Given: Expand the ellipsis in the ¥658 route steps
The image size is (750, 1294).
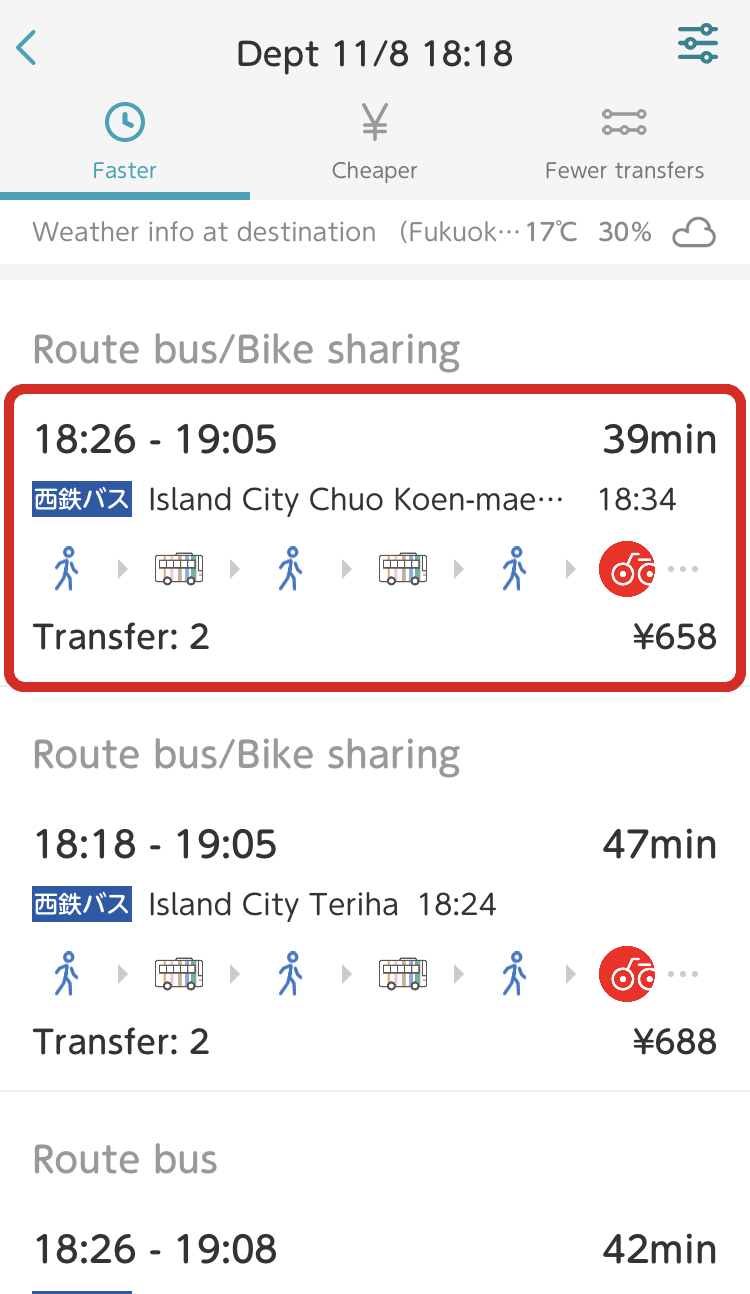Looking at the screenshot, I should click(683, 570).
